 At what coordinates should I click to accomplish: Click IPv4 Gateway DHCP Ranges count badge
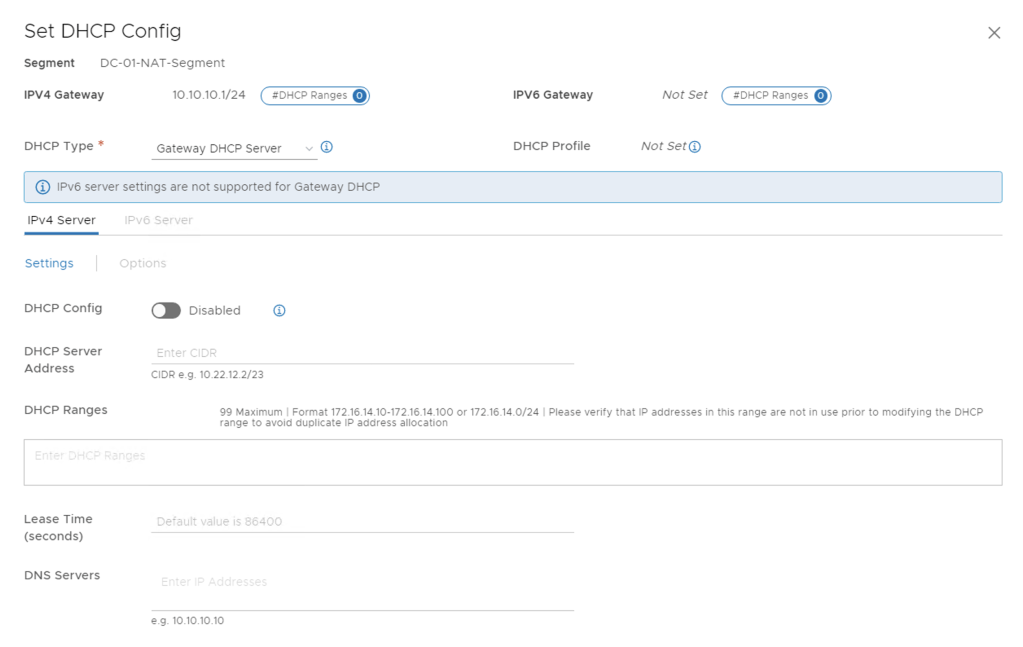(359, 96)
